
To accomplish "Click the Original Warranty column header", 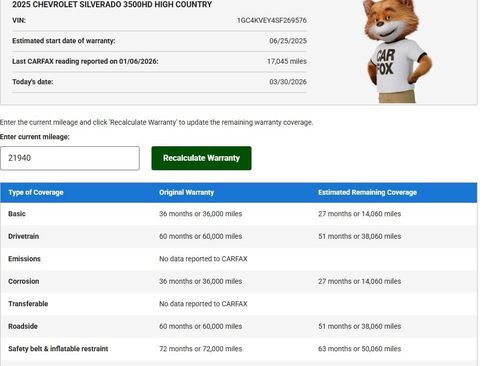I will (x=186, y=192).
